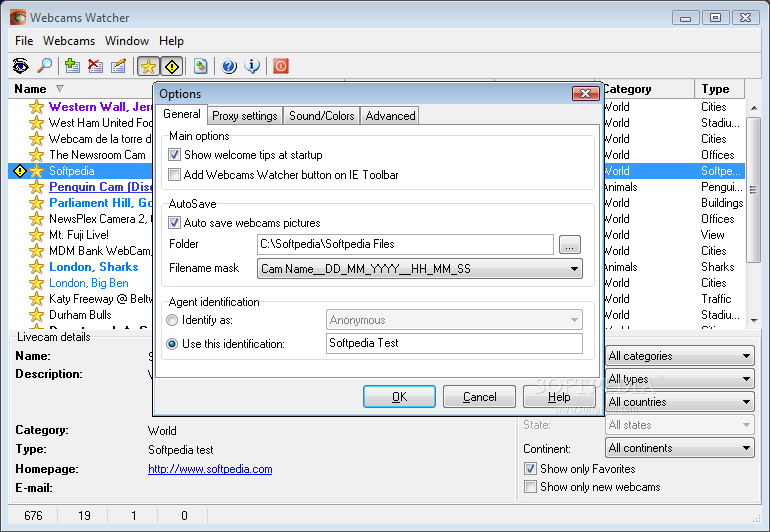Image resolution: width=770 pixels, height=532 pixels.
Task: Click the info speech bubble icon
Action: pyautogui.click(x=252, y=65)
